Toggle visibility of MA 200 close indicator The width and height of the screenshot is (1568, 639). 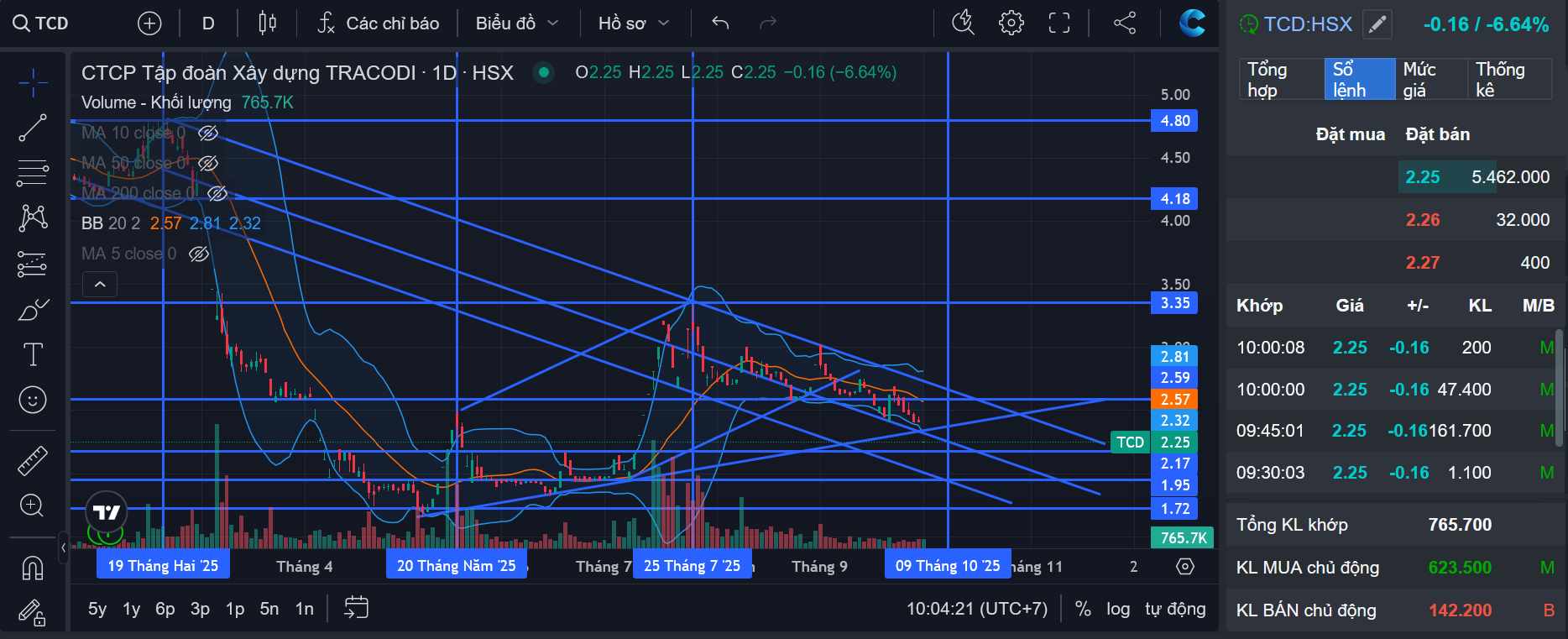click(217, 193)
